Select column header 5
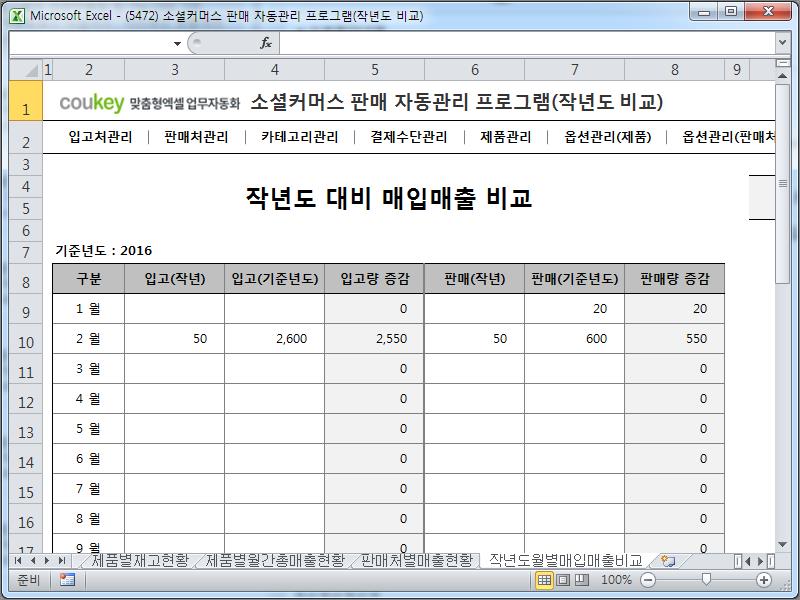The image size is (800, 600). [x=374, y=69]
